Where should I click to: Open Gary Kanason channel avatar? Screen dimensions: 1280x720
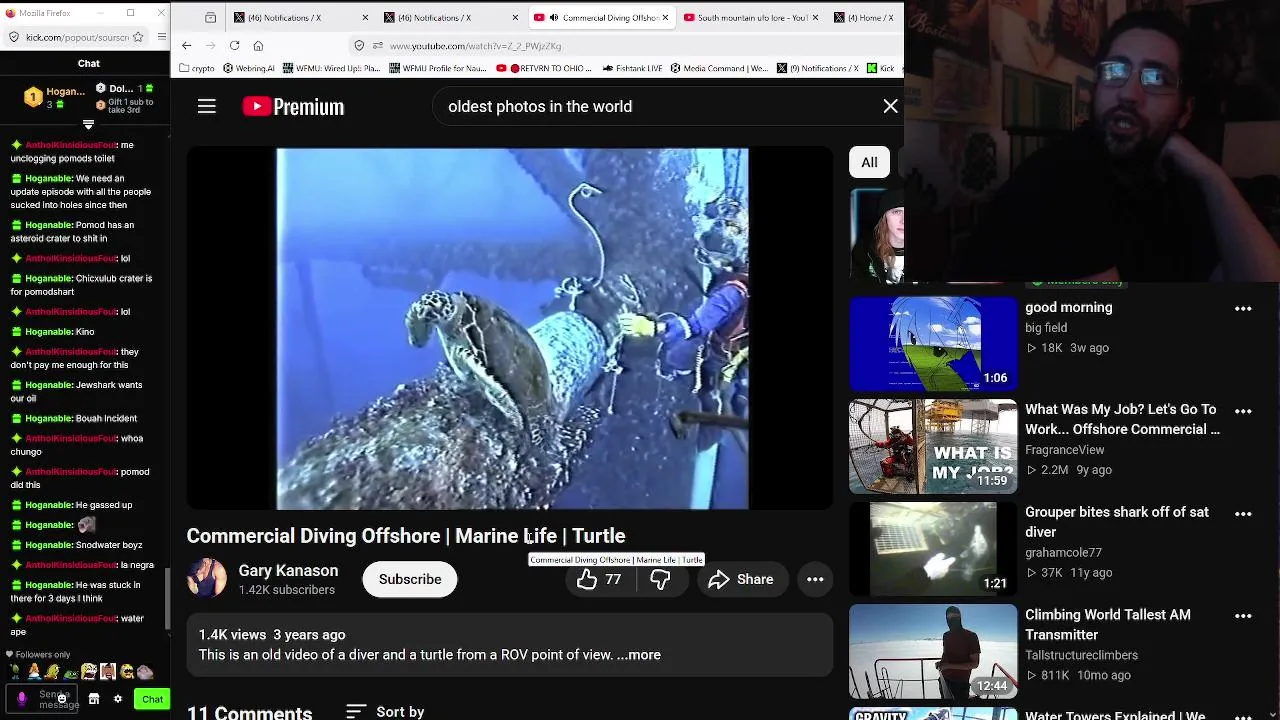click(207, 579)
